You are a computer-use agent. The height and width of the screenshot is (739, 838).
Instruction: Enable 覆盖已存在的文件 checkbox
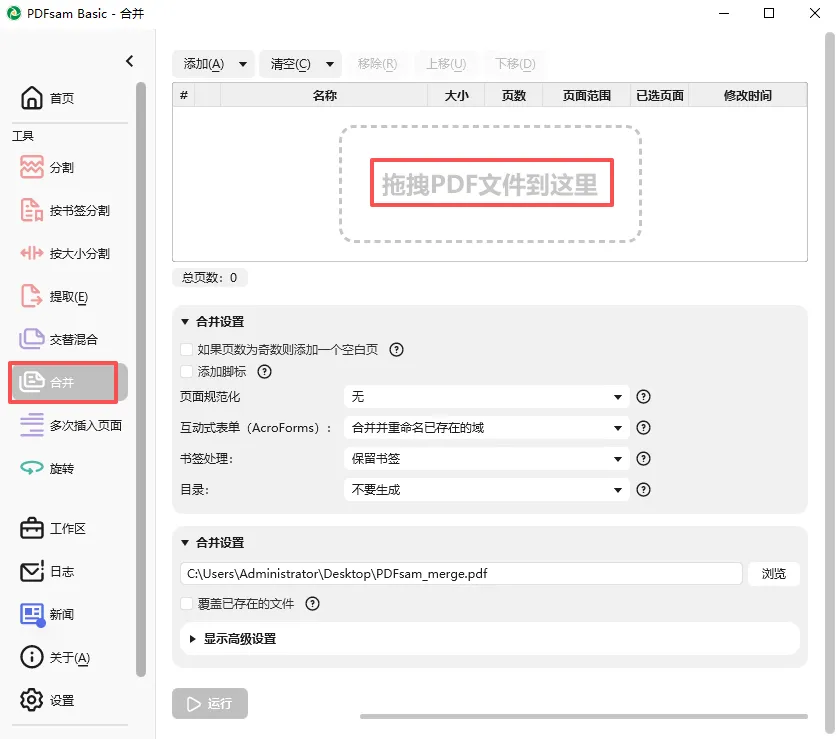click(187, 604)
